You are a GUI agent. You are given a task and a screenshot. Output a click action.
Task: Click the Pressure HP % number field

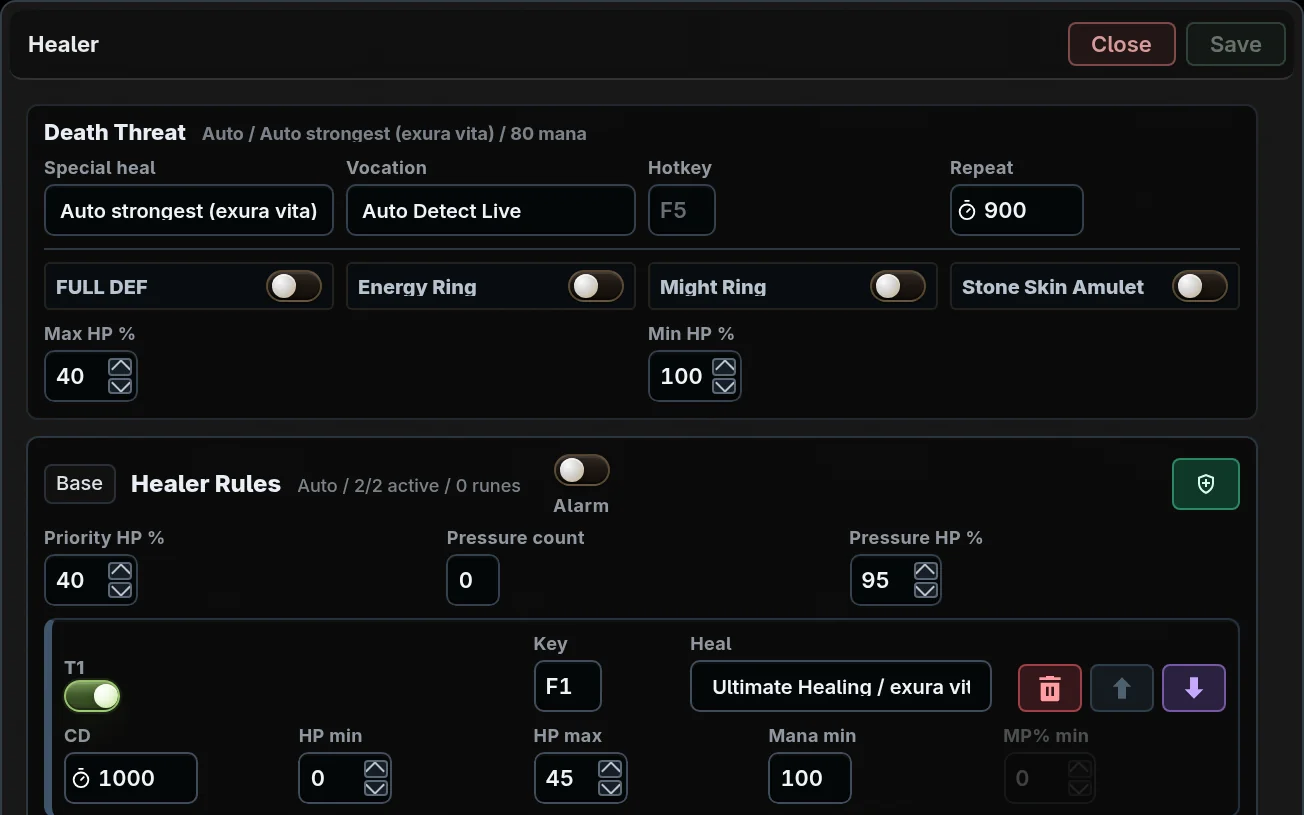896,580
